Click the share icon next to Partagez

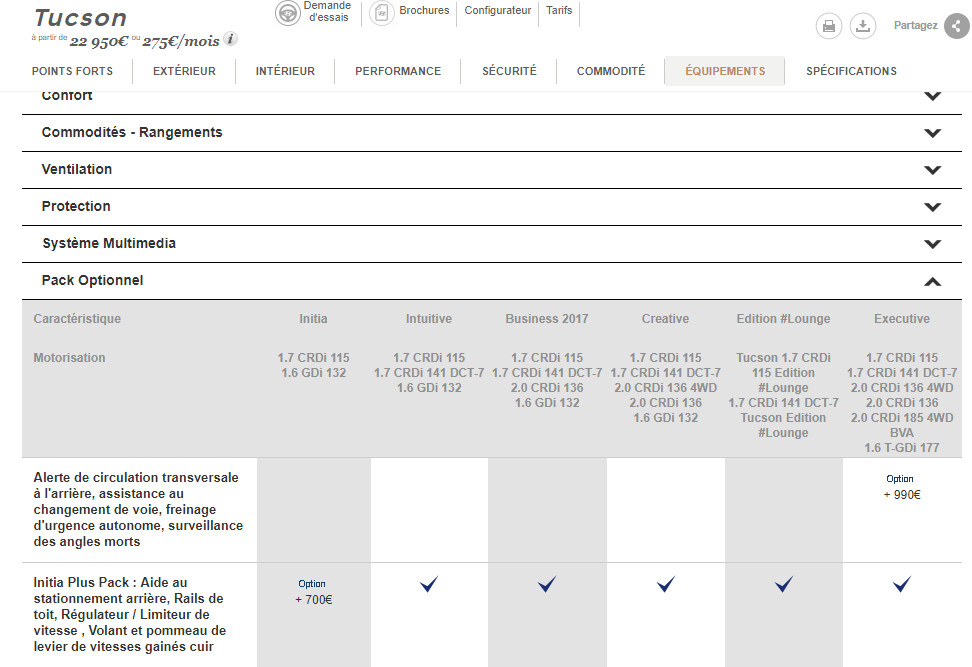pos(957,26)
